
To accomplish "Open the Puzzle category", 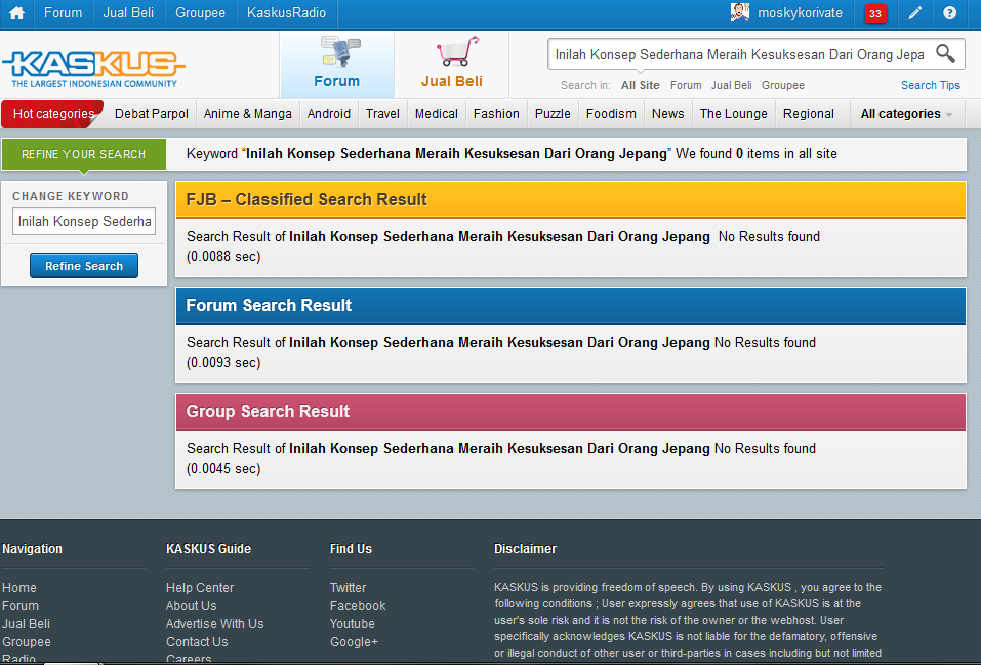I will tap(552, 114).
